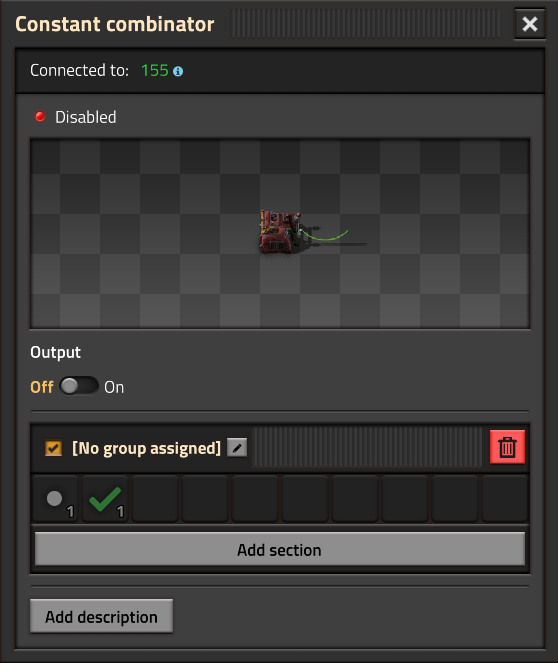The image size is (558, 663).
Task: Grab the title bar drag handle
Action: pos(365,24)
